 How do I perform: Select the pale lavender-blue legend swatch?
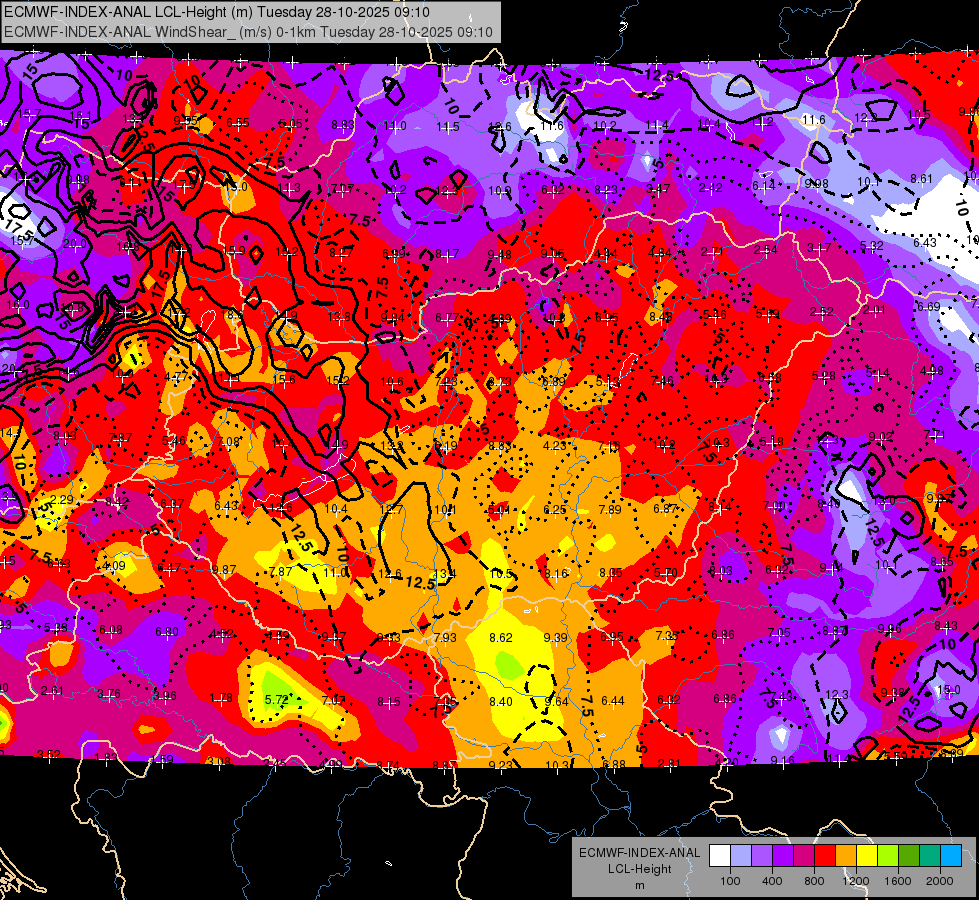point(740,856)
